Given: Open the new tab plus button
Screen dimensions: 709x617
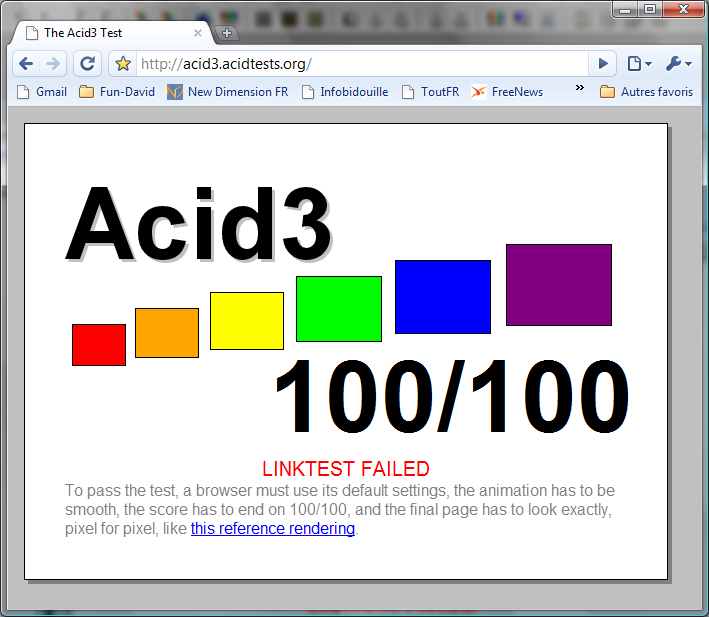Looking at the screenshot, I should (x=228, y=33).
